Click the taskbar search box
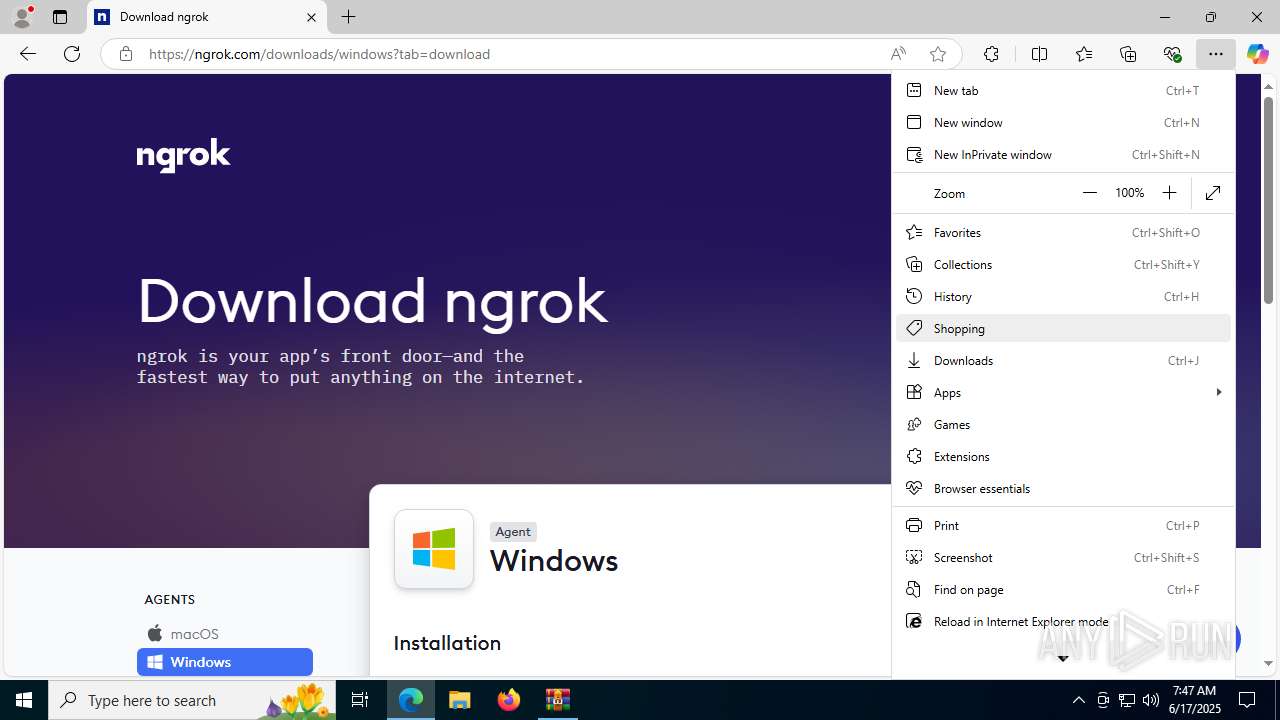1280x720 pixels. coord(192,700)
